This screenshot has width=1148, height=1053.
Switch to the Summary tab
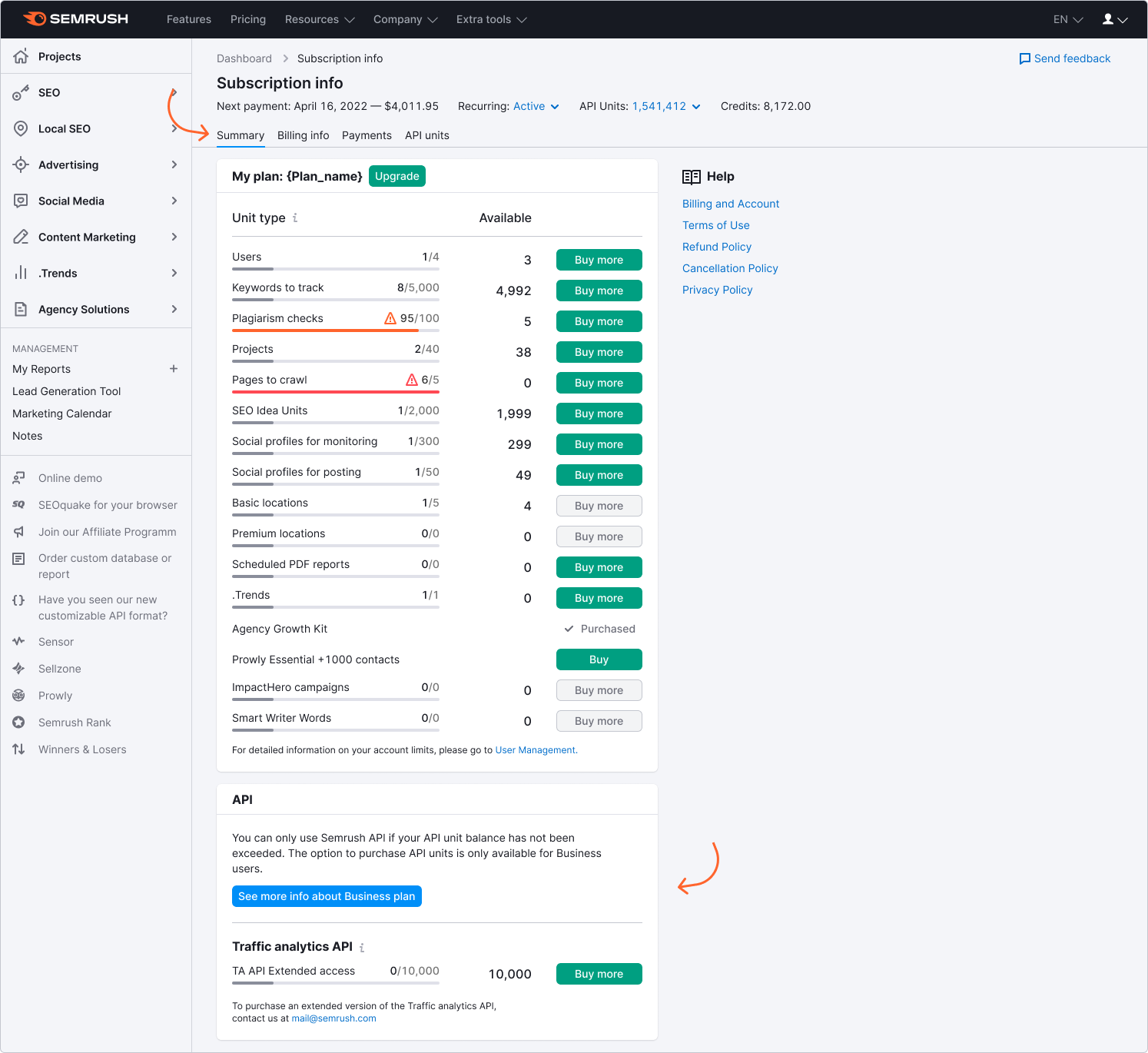(241, 135)
